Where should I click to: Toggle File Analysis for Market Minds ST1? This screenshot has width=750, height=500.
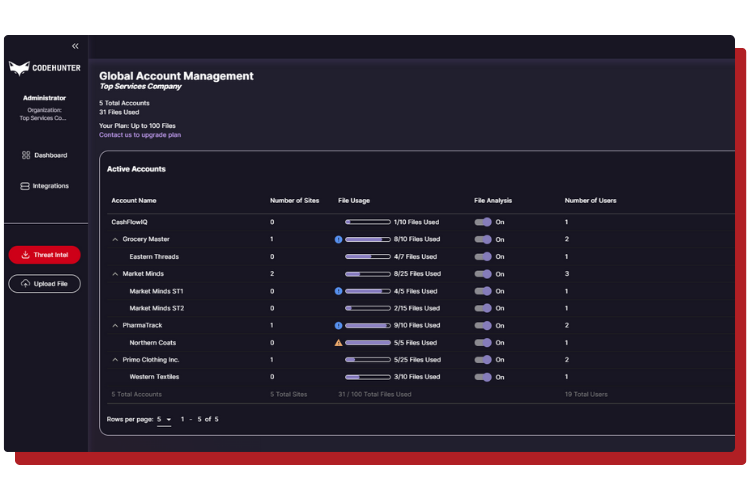click(x=483, y=291)
